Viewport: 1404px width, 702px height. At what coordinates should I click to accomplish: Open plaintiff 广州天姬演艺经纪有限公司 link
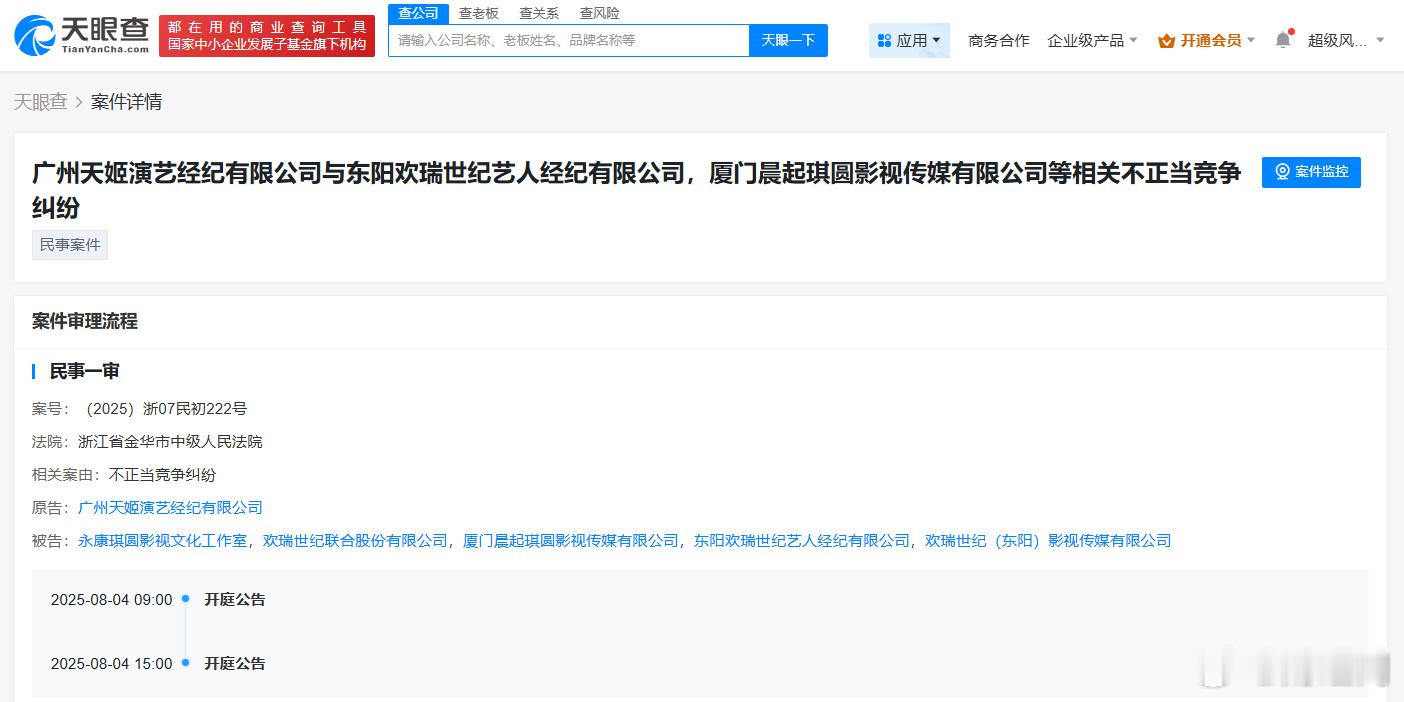(x=170, y=508)
